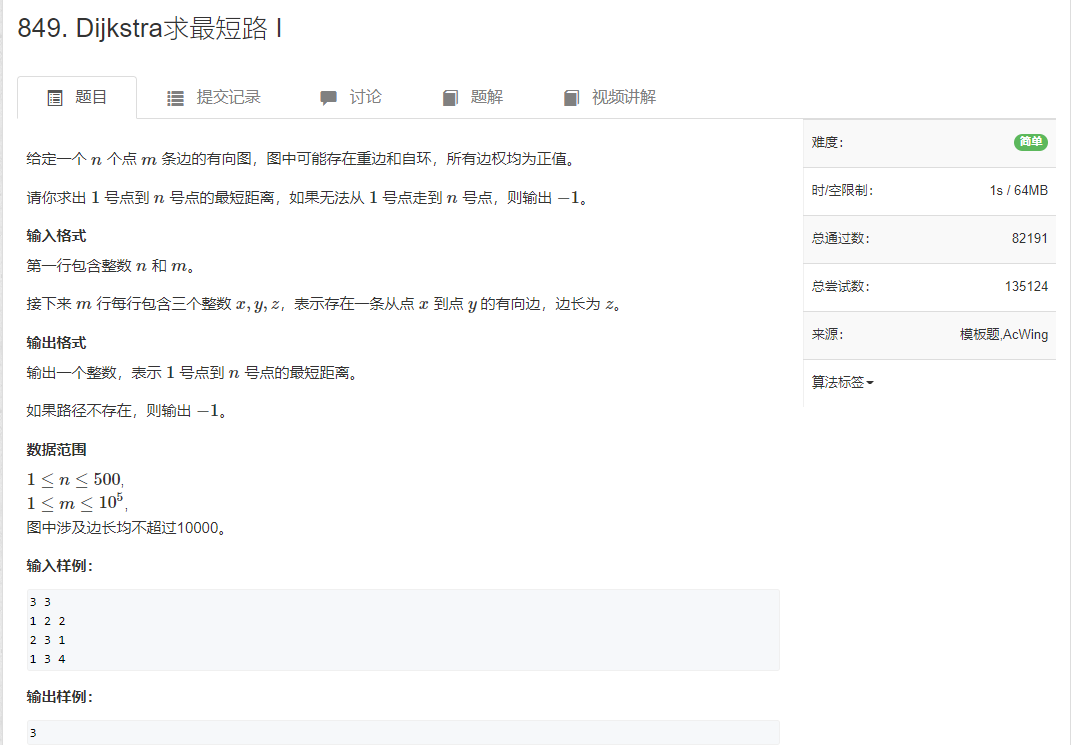Click the list icon beside 提交记录
Image resolution: width=1071 pixels, height=745 pixels.
pos(175,97)
